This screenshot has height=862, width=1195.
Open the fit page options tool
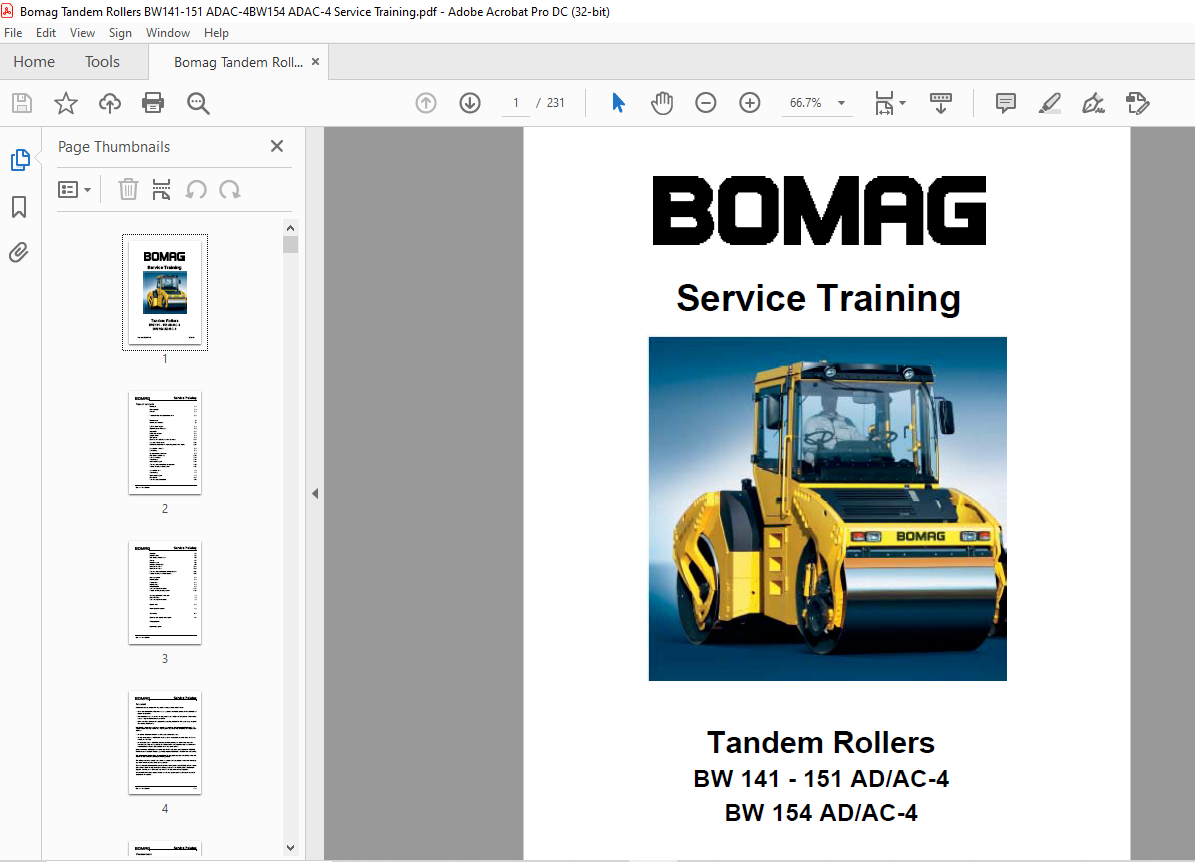(x=884, y=103)
